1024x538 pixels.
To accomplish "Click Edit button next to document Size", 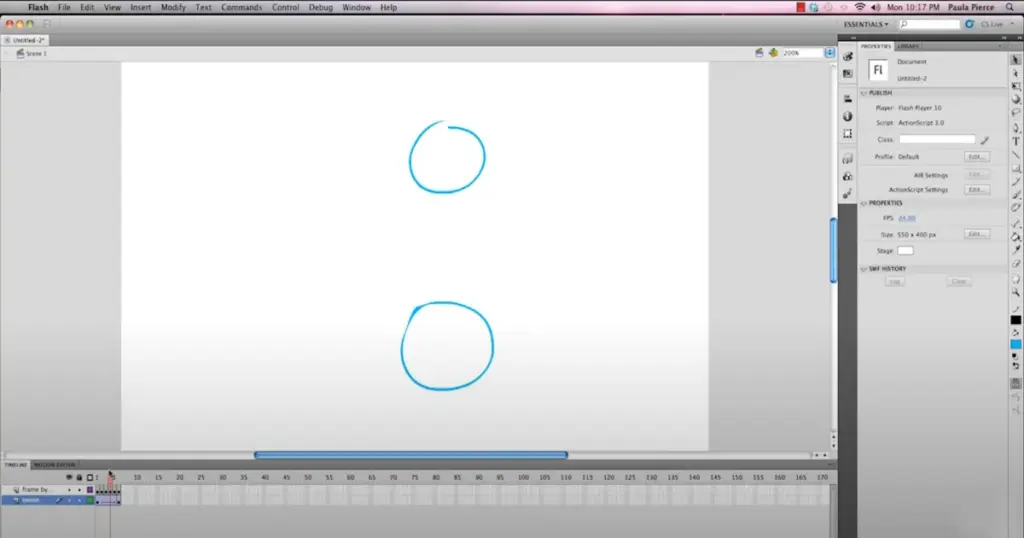I will click(976, 233).
